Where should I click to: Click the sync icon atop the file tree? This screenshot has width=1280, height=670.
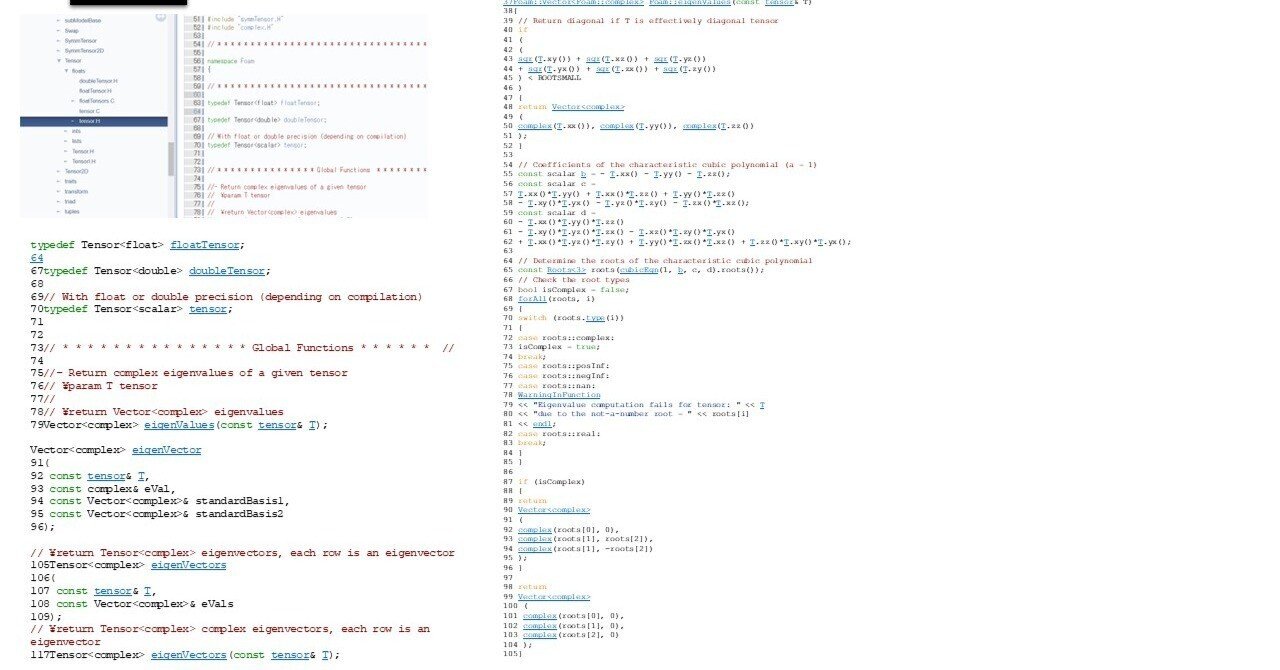(x=161, y=16)
